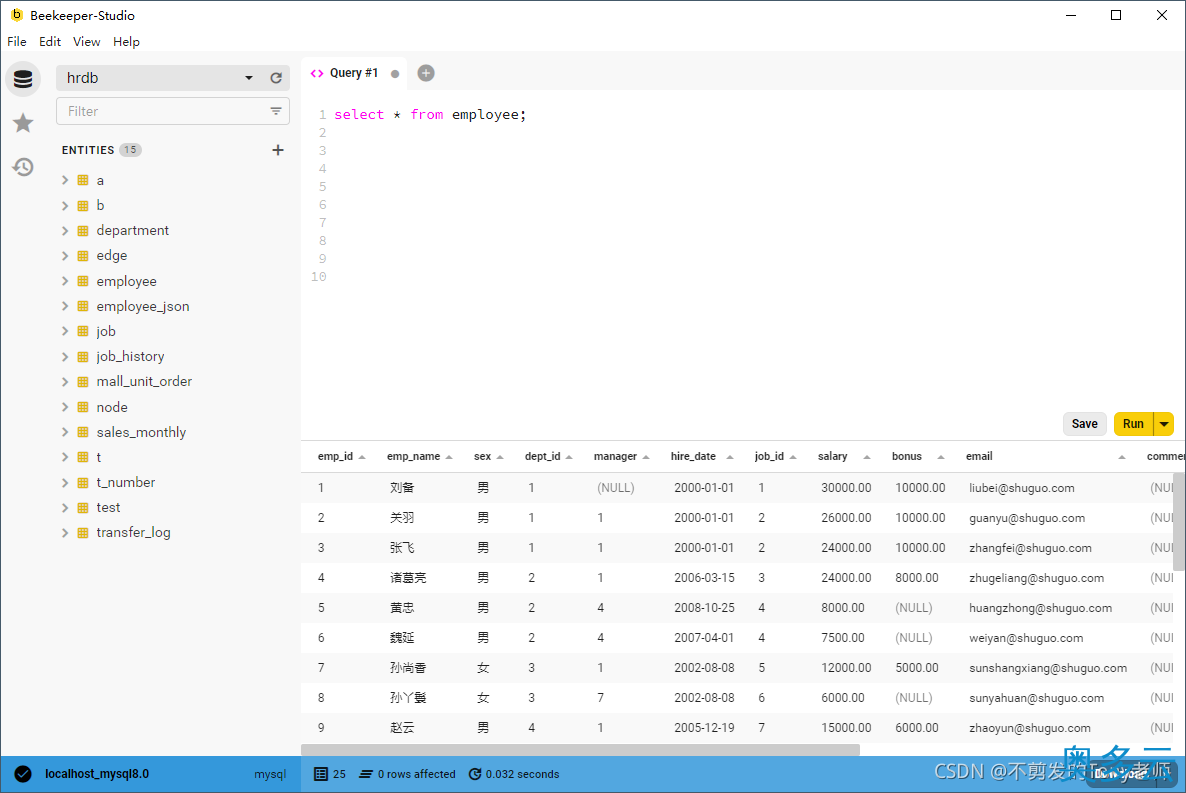Screen dimensions: 1186x793
Task: Sort by email column arrow
Action: pos(1122,457)
